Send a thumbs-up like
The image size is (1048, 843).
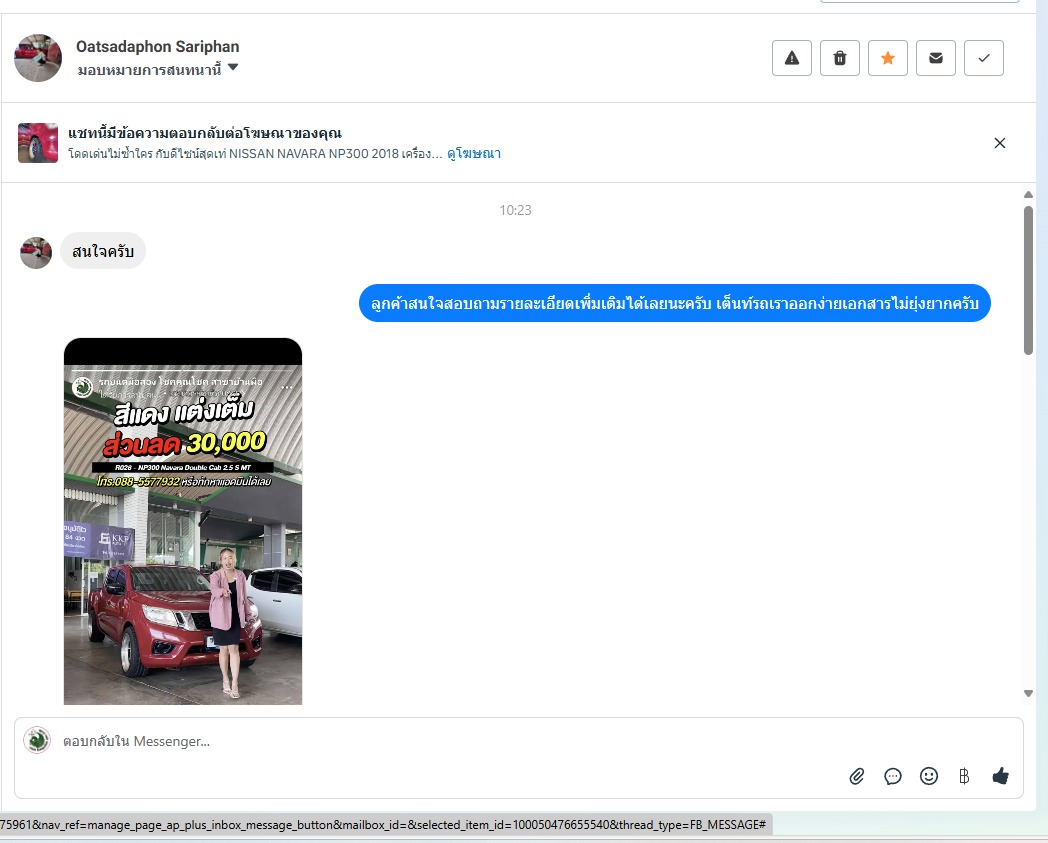tap(1001, 776)
